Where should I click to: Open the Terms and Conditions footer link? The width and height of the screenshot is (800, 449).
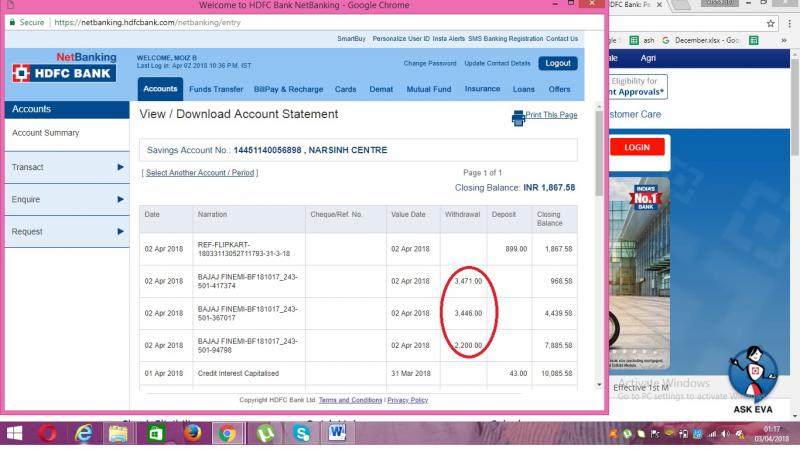point(351,400)
